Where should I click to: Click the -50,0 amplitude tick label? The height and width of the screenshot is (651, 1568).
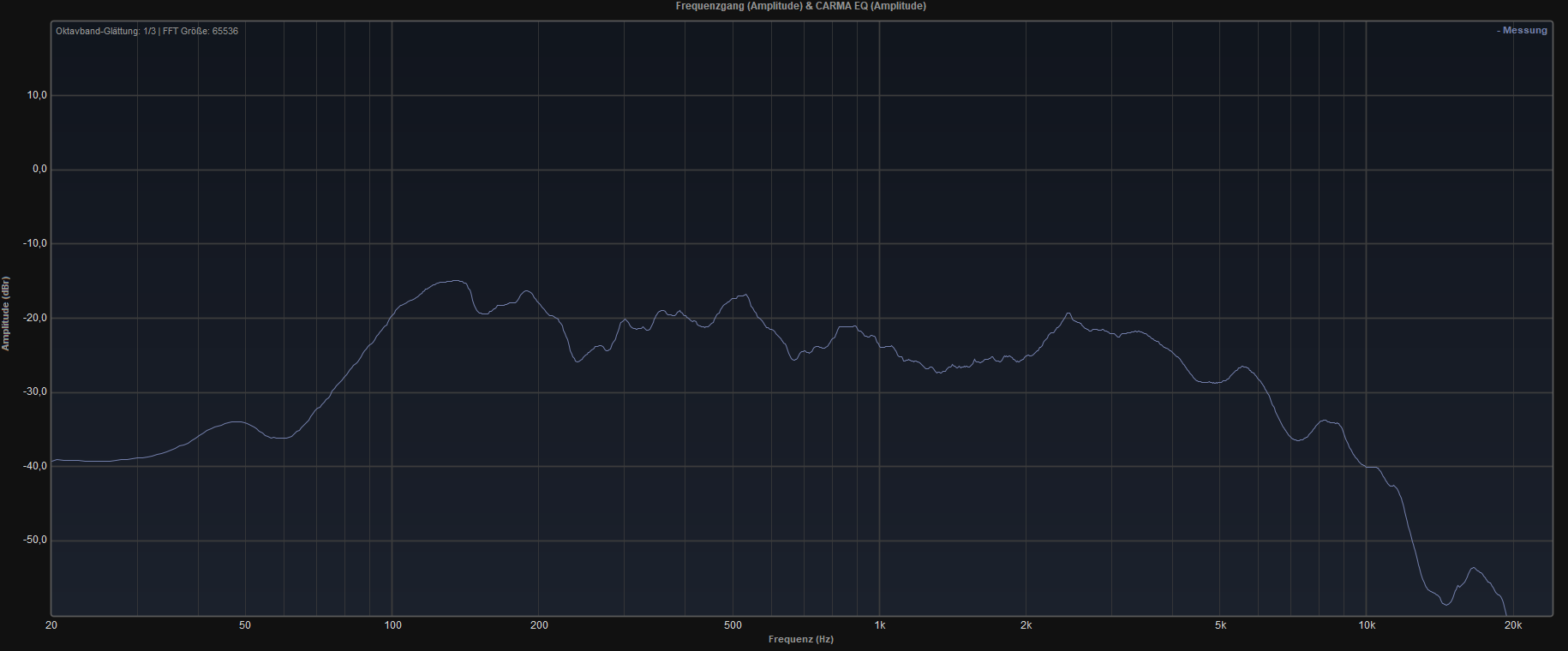pos(36,541)
